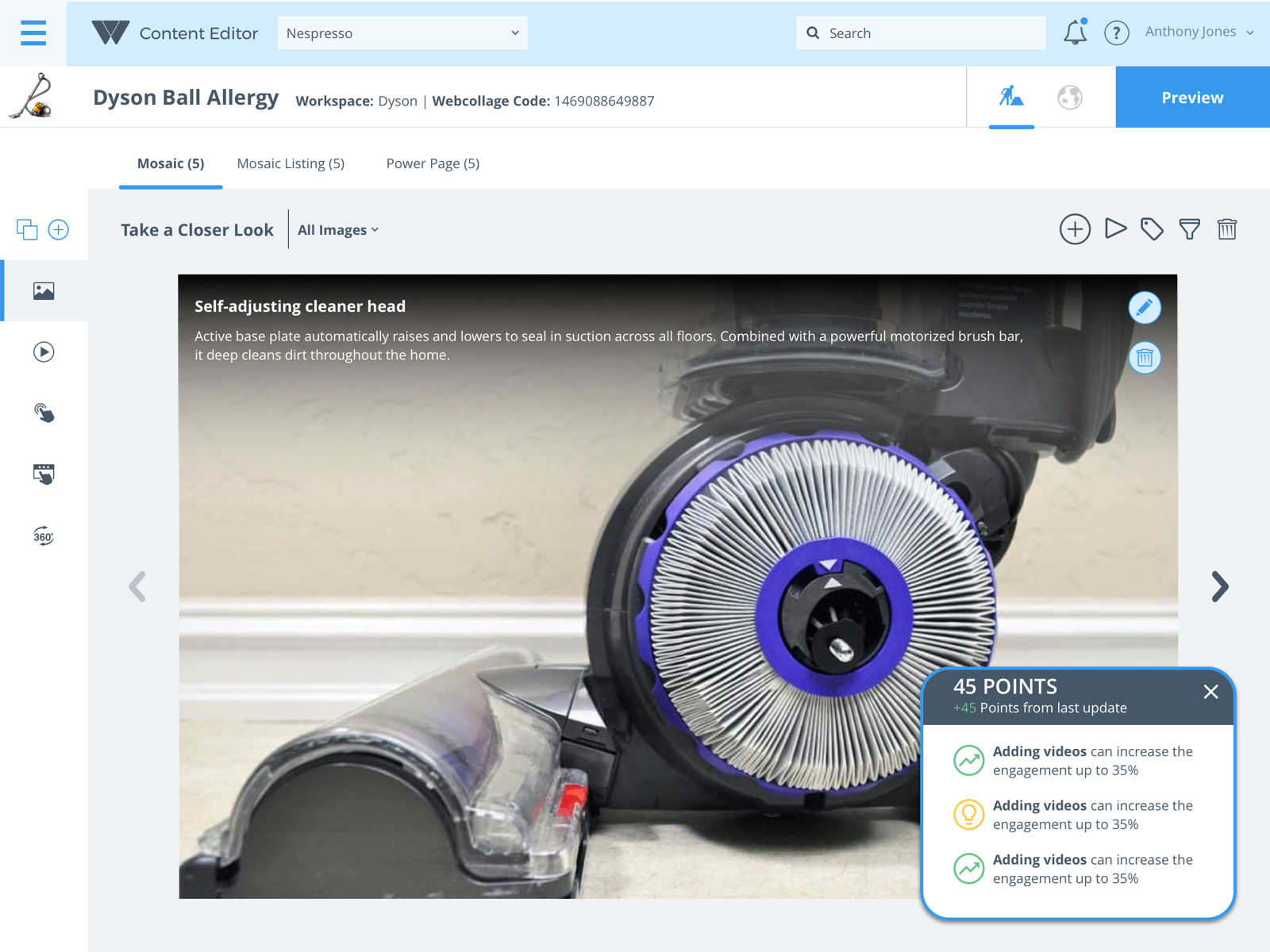This screenshot has width=1270, height=952.
Task: Select the 360 view sidebar icon
Action: click(44, 536)
